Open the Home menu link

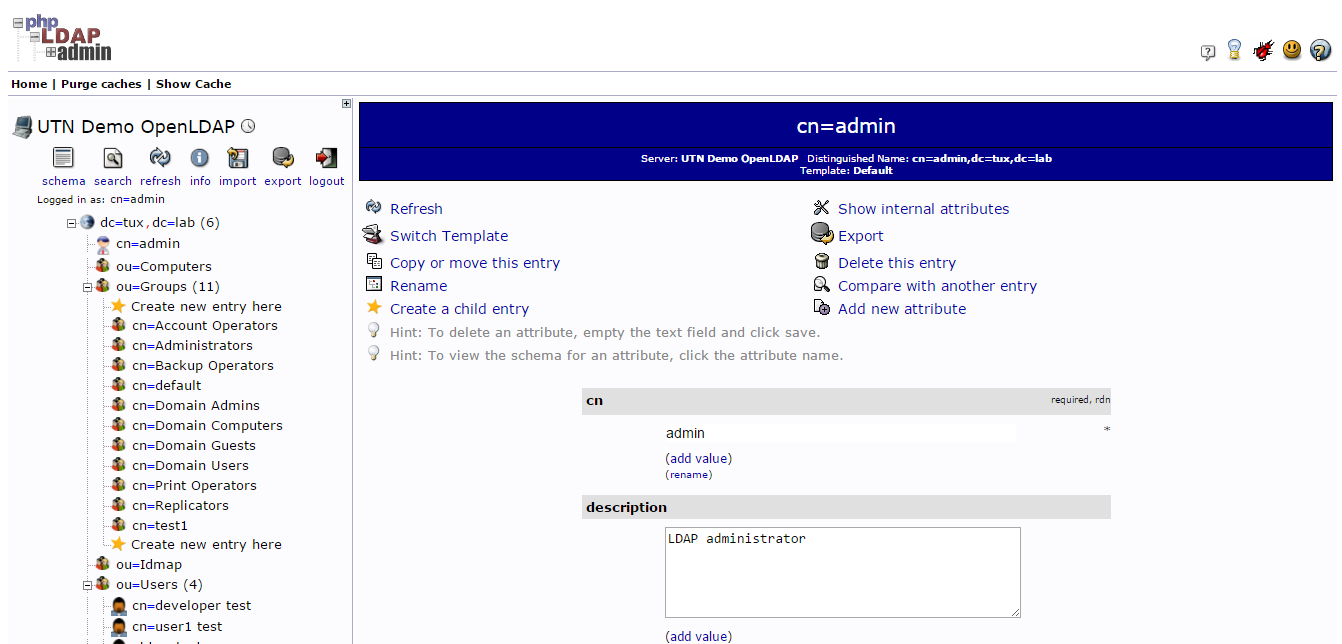(x=29, y=84)
